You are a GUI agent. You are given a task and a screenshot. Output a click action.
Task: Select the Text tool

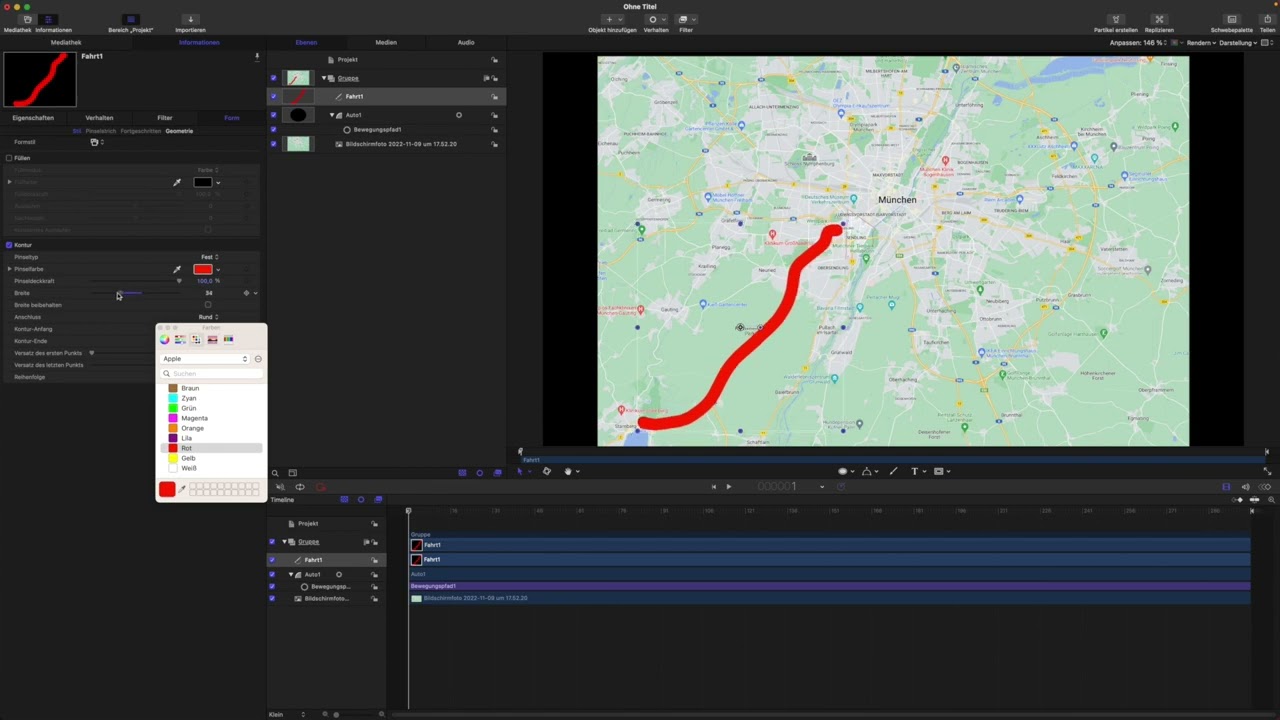coord(914,471)
